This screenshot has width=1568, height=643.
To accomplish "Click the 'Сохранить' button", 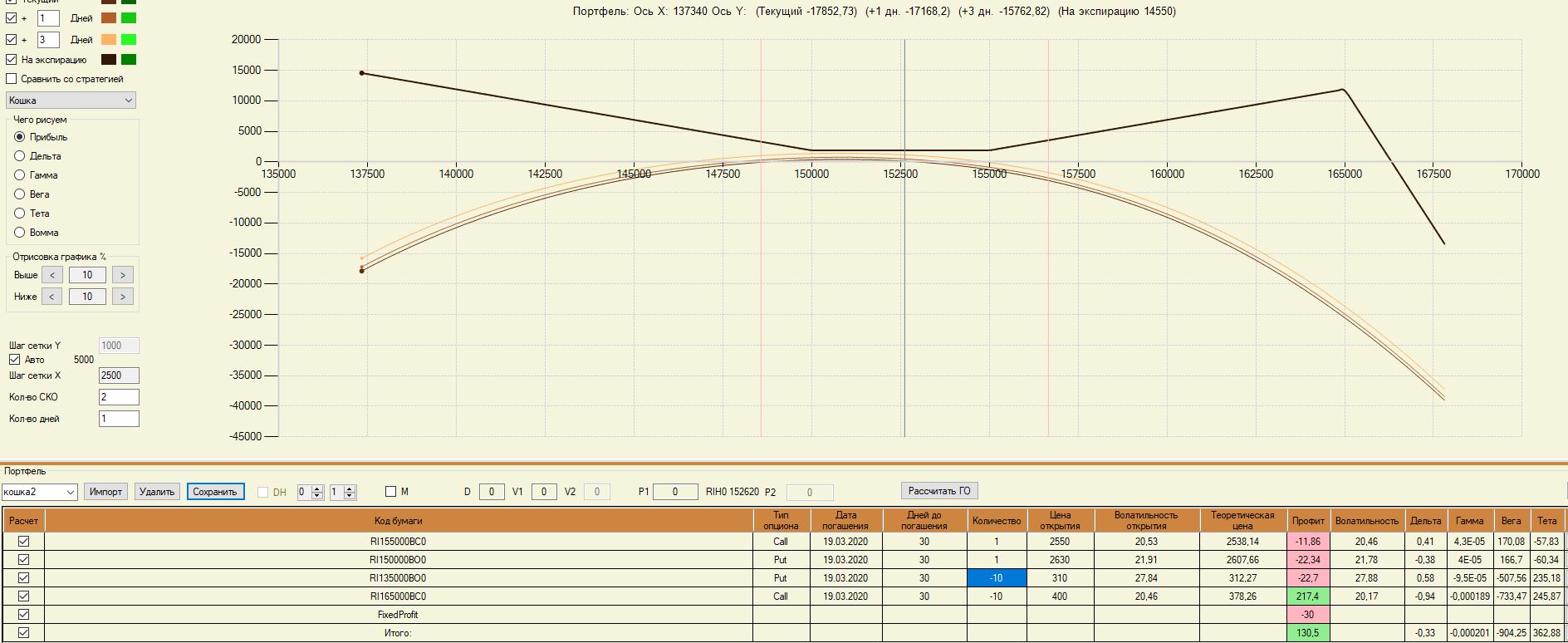I will (215, 492).
